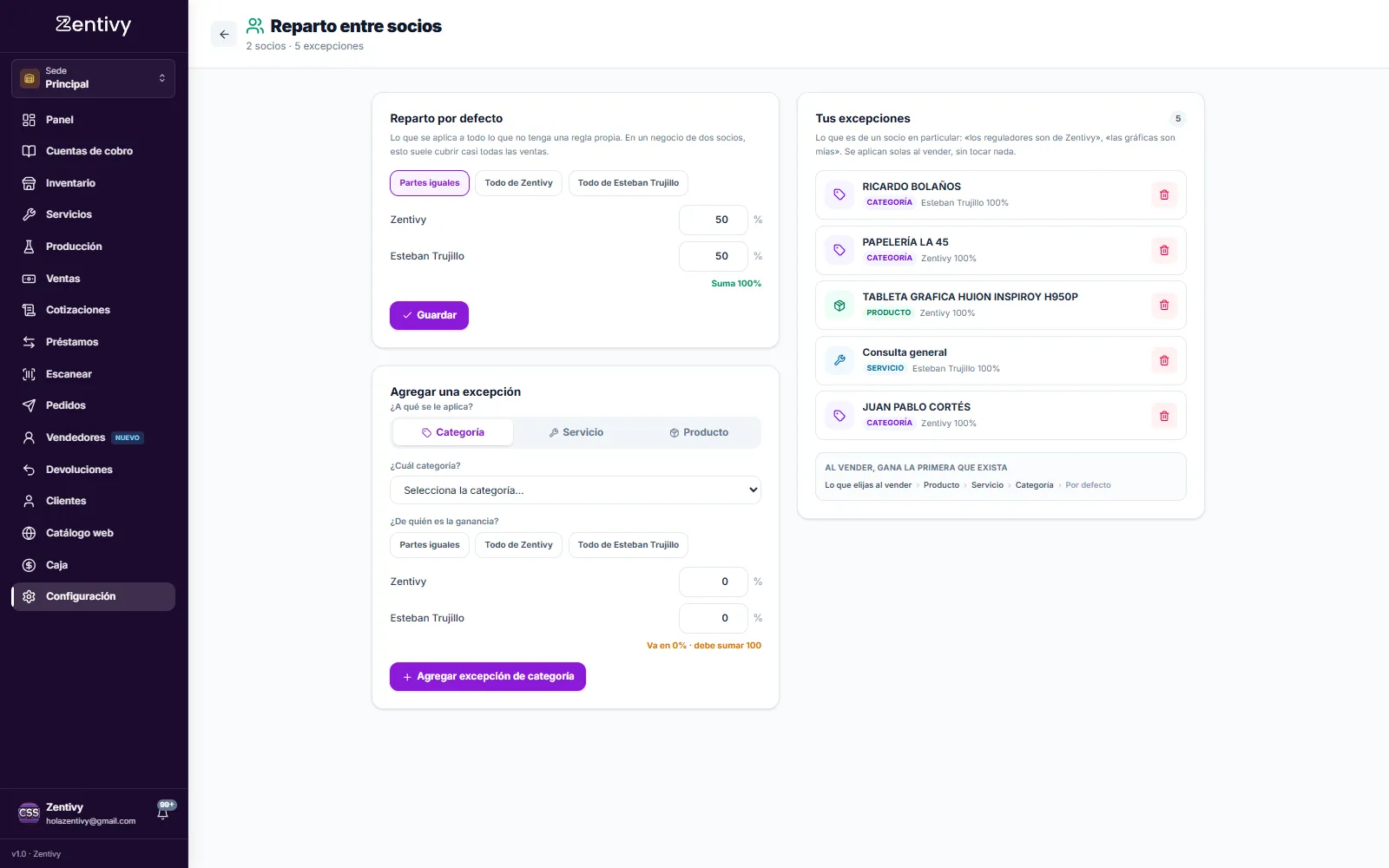1389x868 pixels.
Task: Save default split with Guardar
Action: 429,315
